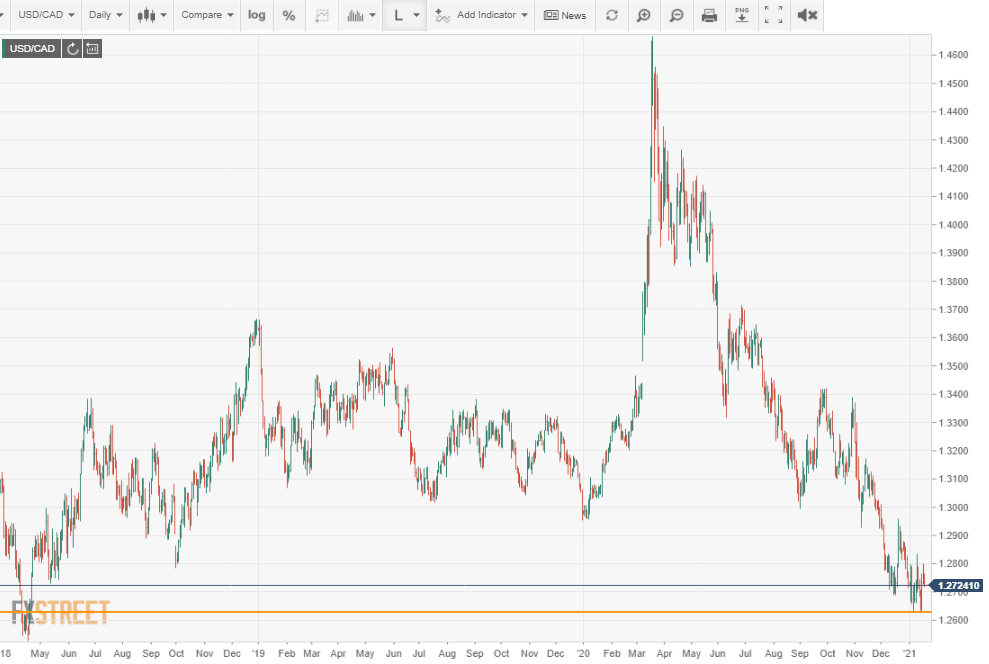
Task: Zoom in on the chart
Action: click(644, 15)
